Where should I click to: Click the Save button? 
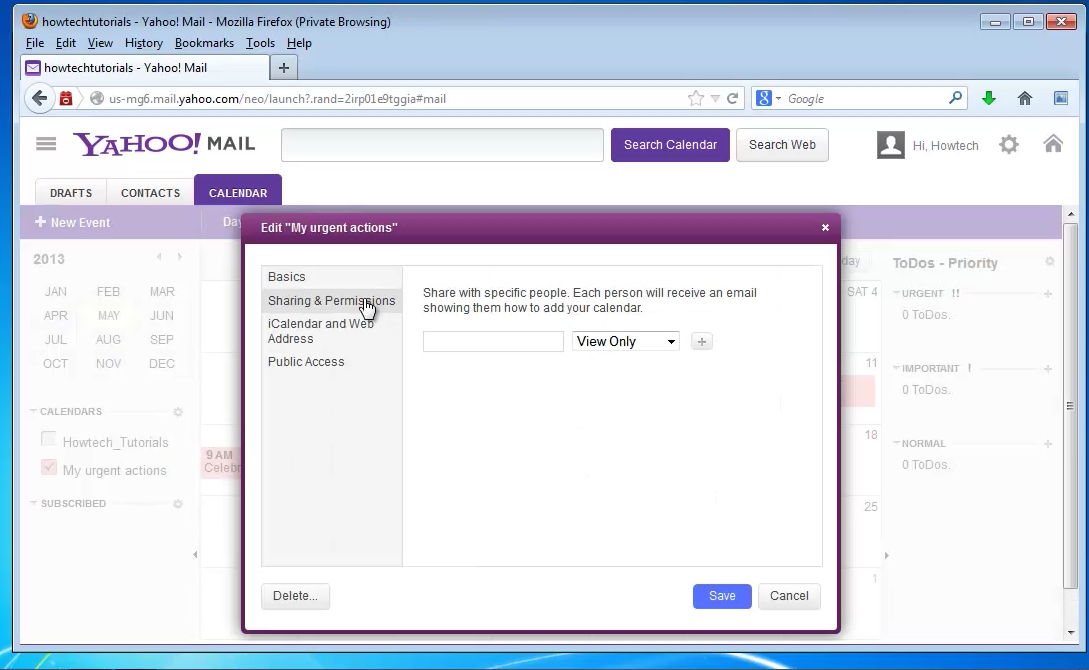tap(722, 596)
